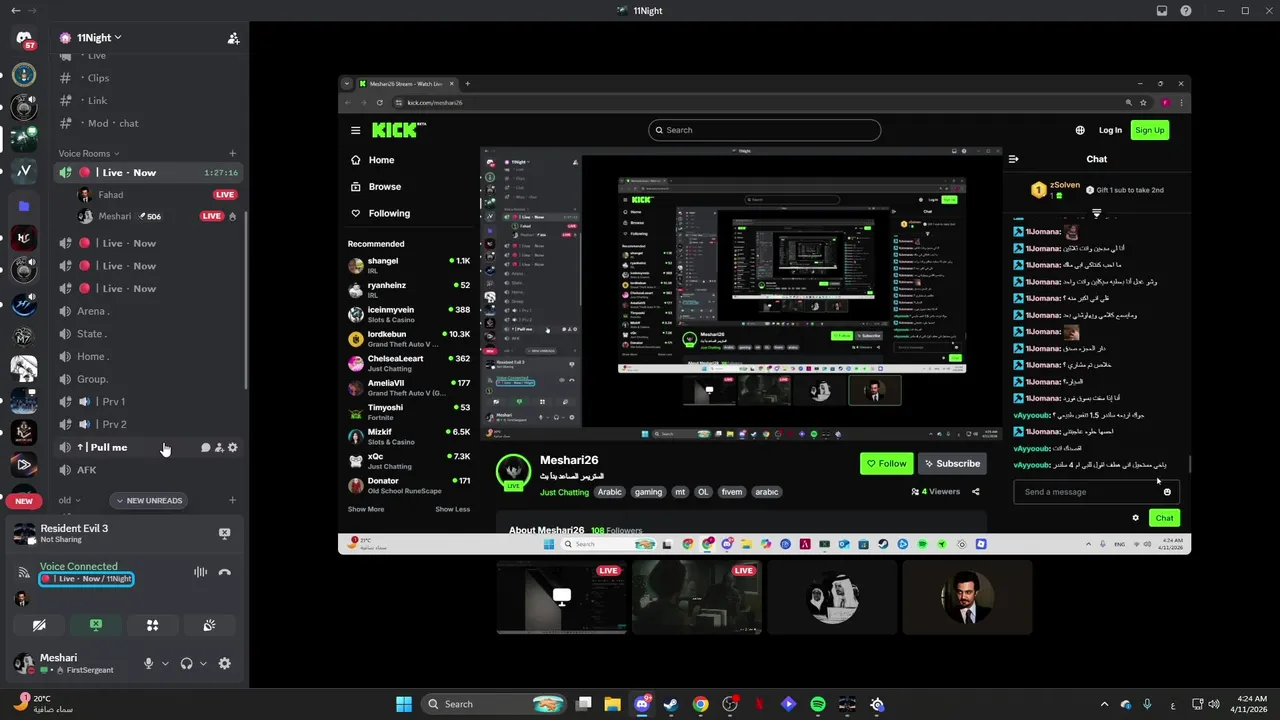Select the first LIVE stream thumbnail

(562, 597)
